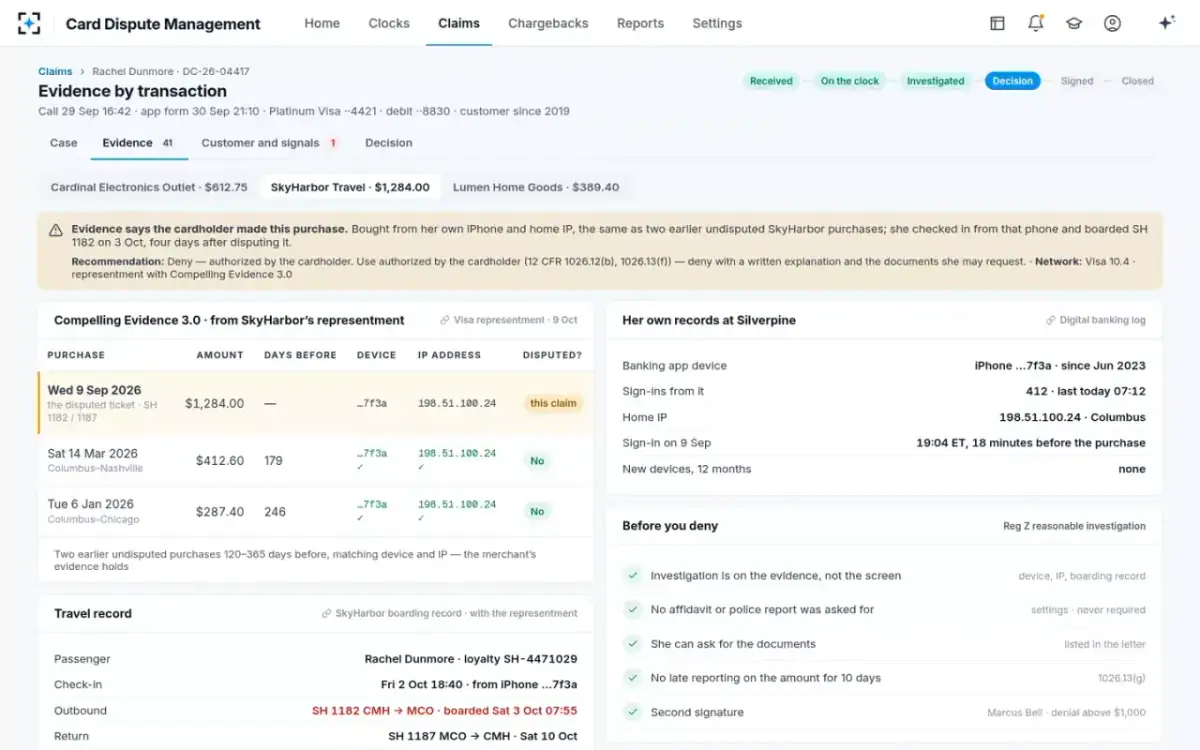Select Lumen Home Goods transaction
This screenshot has width=1200, height=750.
536,187
